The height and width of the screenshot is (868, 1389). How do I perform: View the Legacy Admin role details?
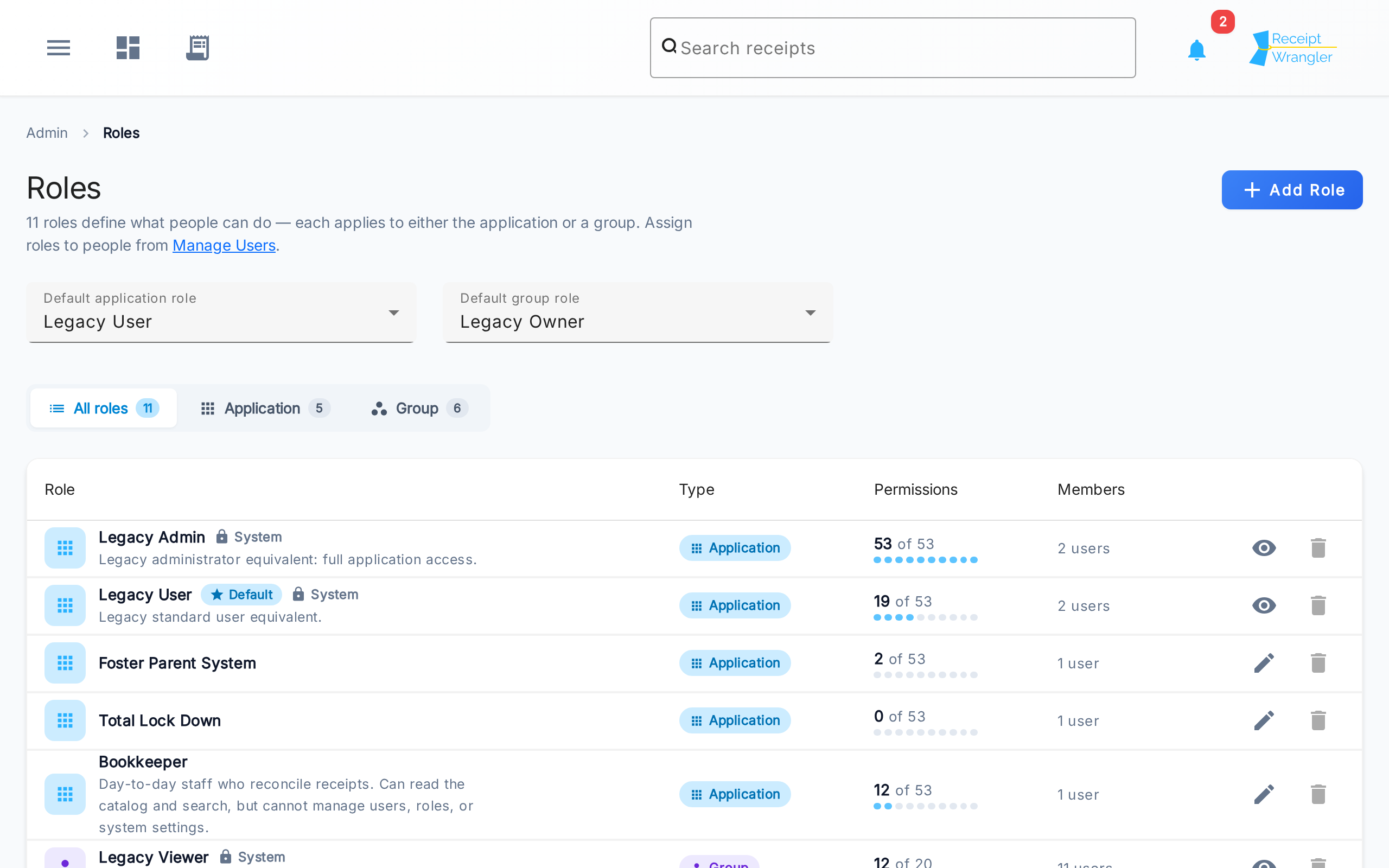1264,548
